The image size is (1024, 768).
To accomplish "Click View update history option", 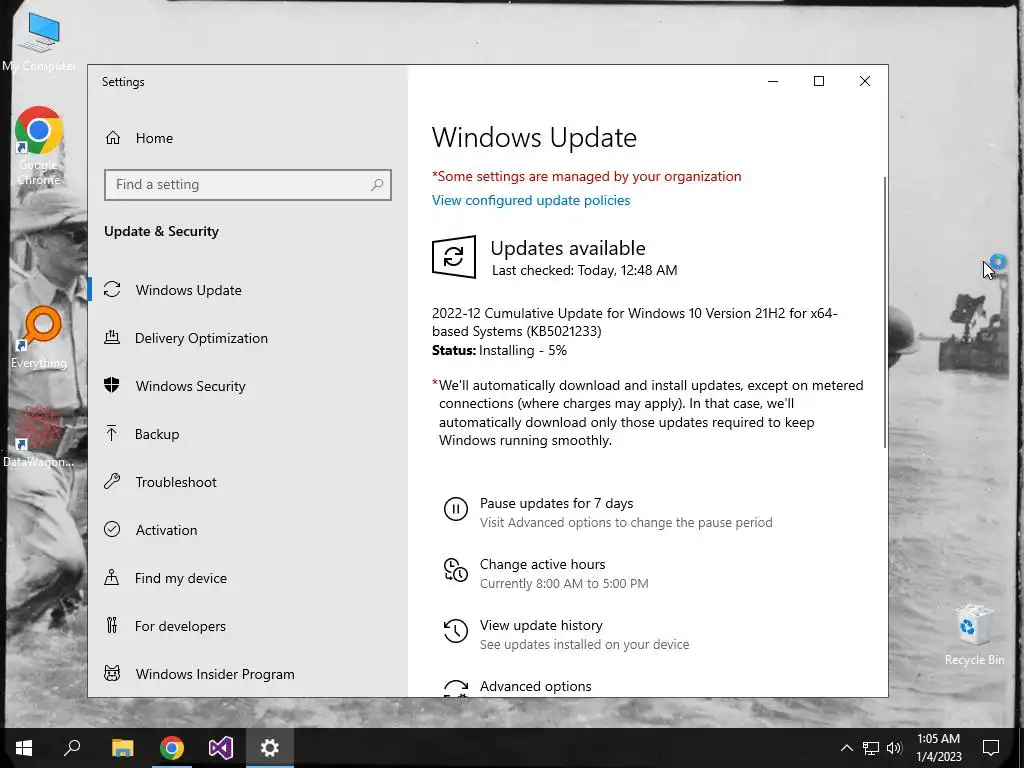I will pyautogui.click(x=541, y=625).
